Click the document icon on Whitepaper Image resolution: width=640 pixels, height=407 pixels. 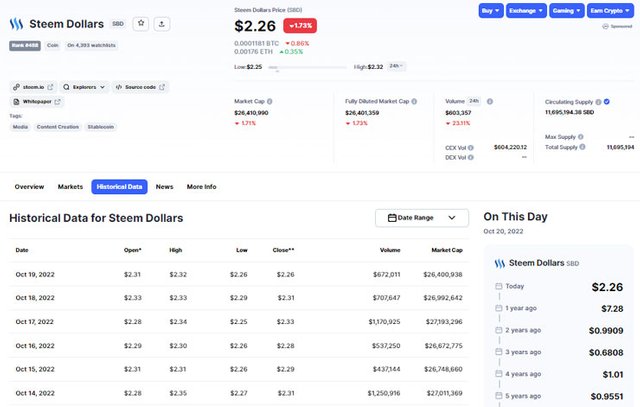point(16,102)
